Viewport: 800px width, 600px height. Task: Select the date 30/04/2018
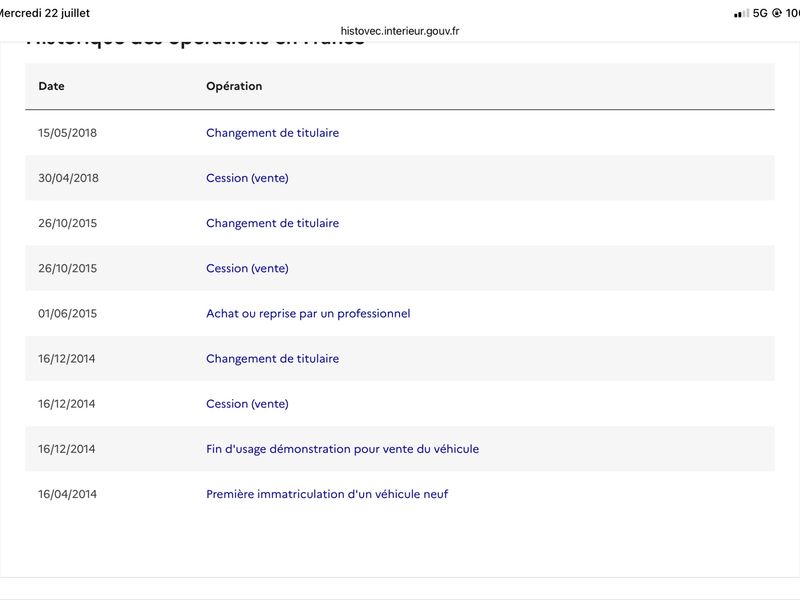point(68,178)
